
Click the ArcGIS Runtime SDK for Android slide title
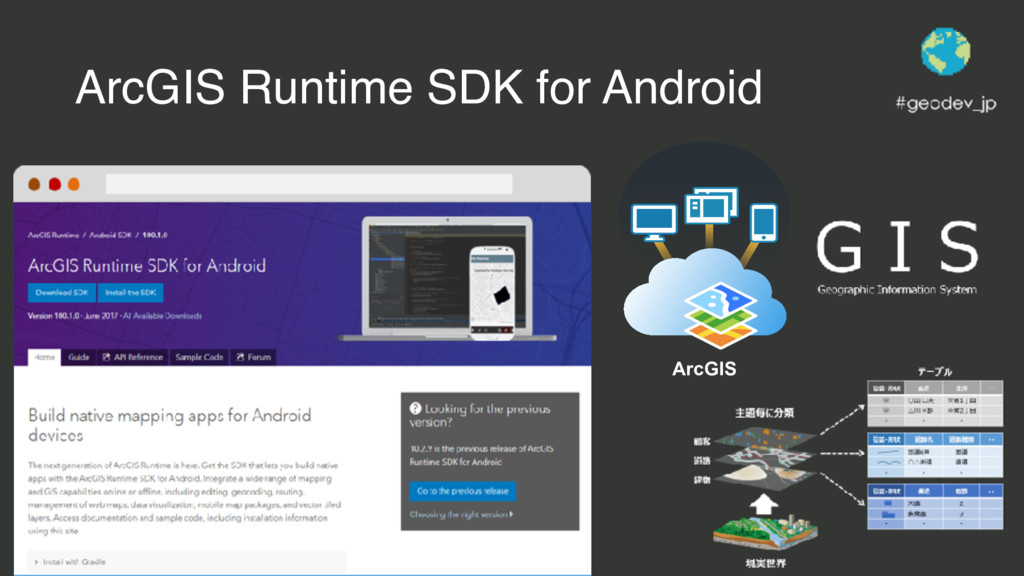[419, 87]
